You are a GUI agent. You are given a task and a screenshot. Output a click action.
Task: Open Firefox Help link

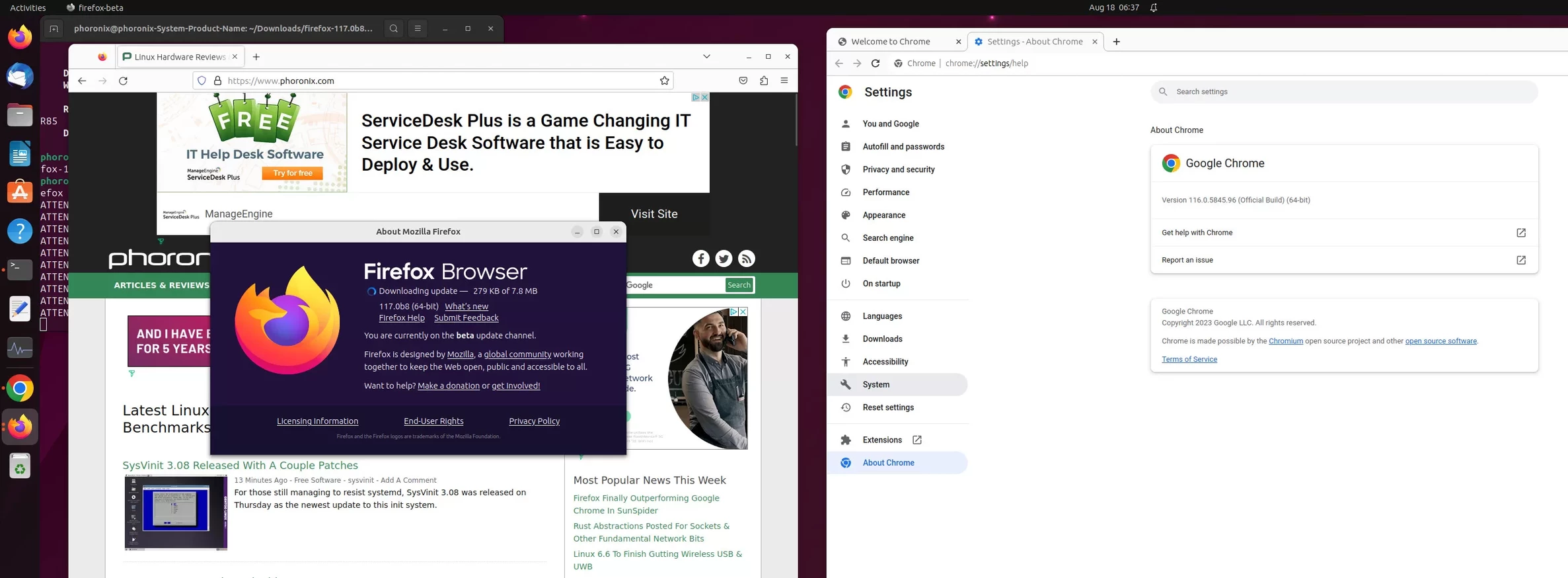click(402, 318)
